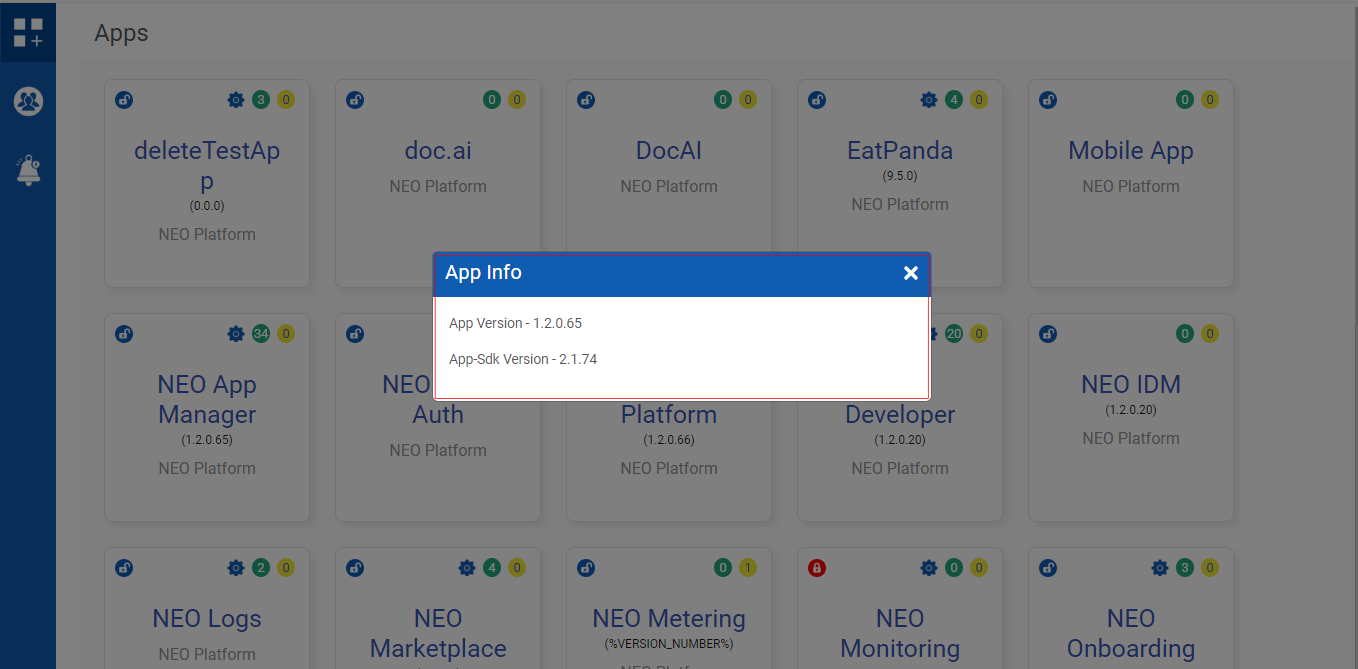
Task: Click gear settings icon on deleteTestApp card
Action: 236,100
